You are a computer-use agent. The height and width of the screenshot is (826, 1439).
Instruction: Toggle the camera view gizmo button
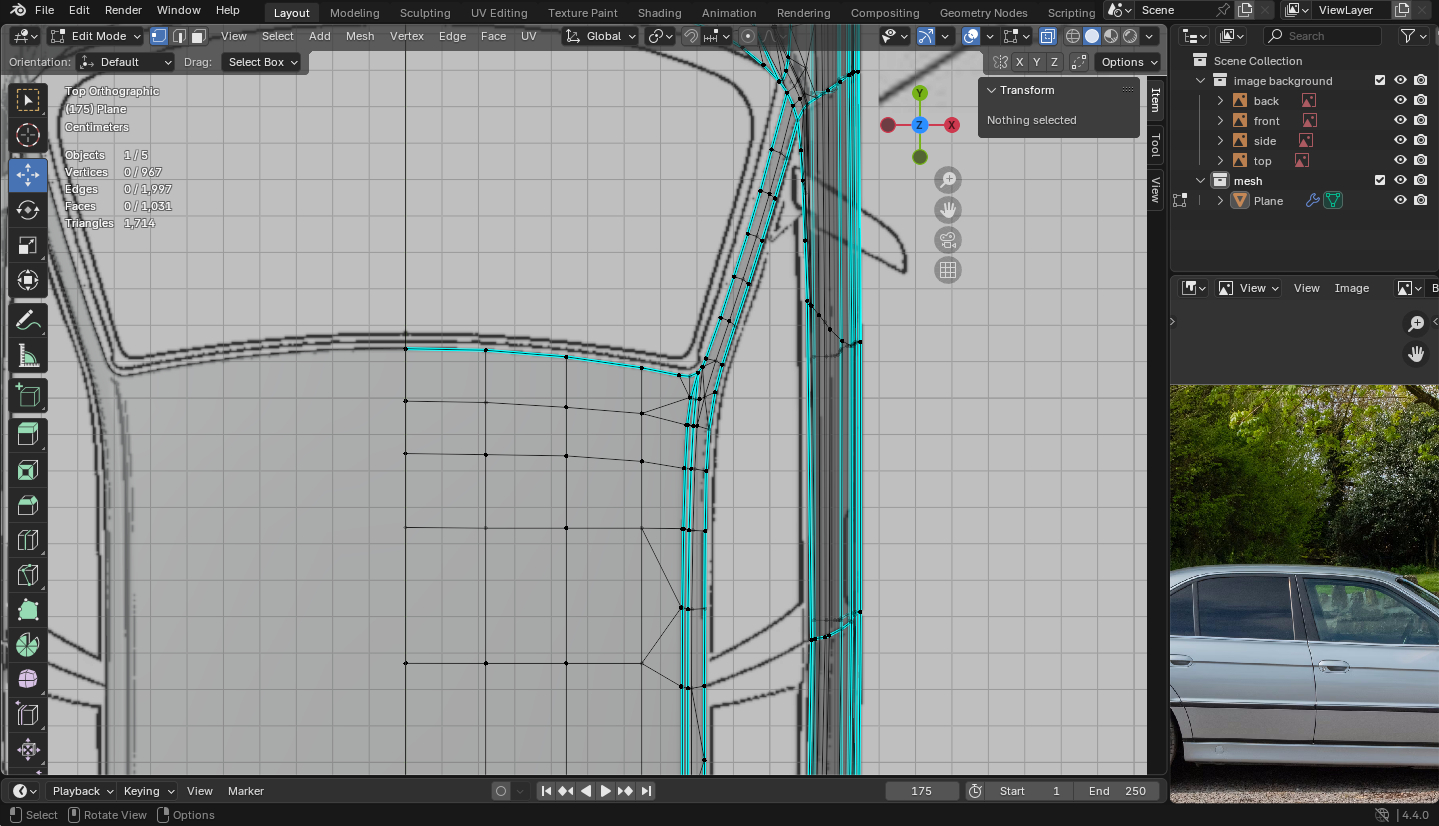pos(947,240)
